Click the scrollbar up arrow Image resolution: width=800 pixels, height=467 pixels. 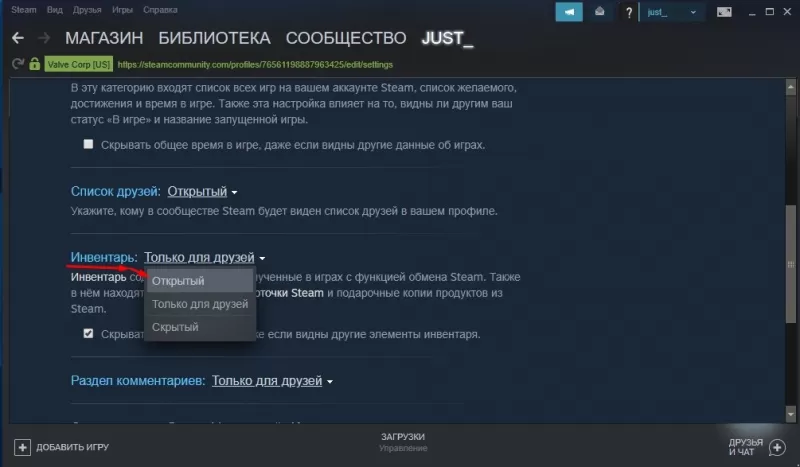(x=791, y=87)
